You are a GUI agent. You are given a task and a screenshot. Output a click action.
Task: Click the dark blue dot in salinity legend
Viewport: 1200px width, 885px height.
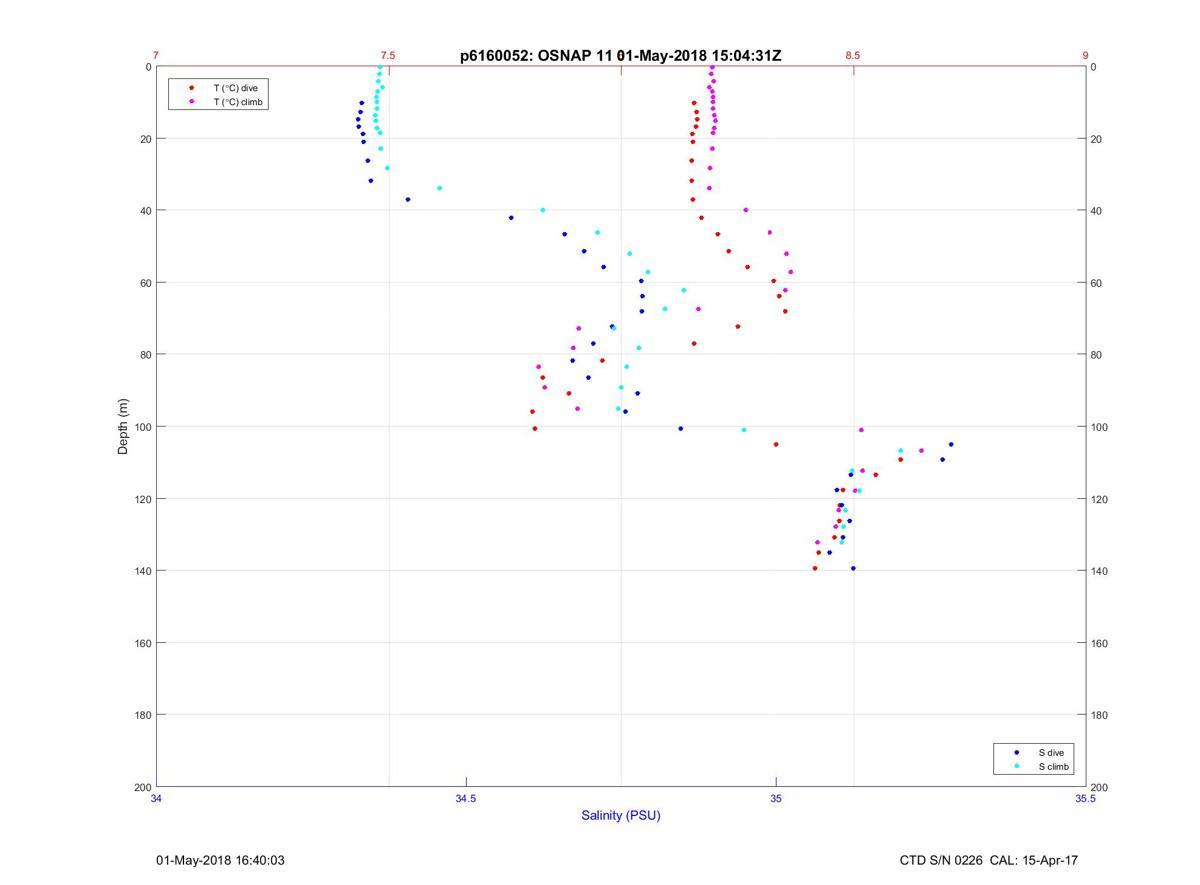[1017, 752]
